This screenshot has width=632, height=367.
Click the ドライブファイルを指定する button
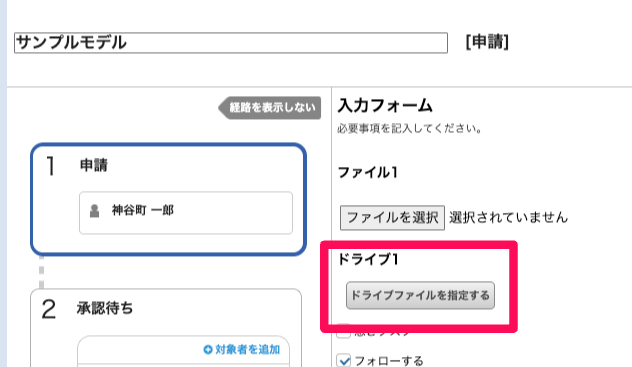click(420, 295)
